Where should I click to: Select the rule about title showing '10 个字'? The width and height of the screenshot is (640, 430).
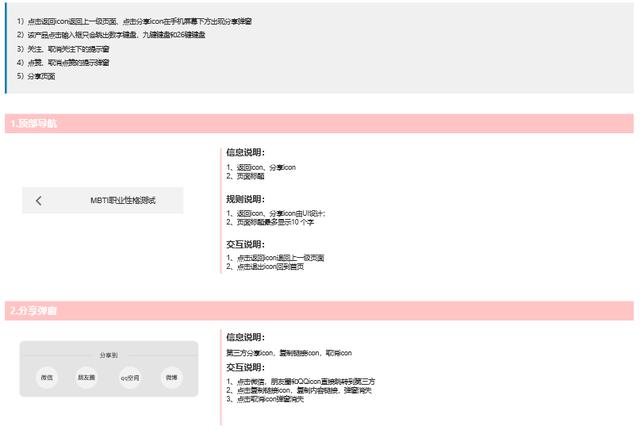270,222
